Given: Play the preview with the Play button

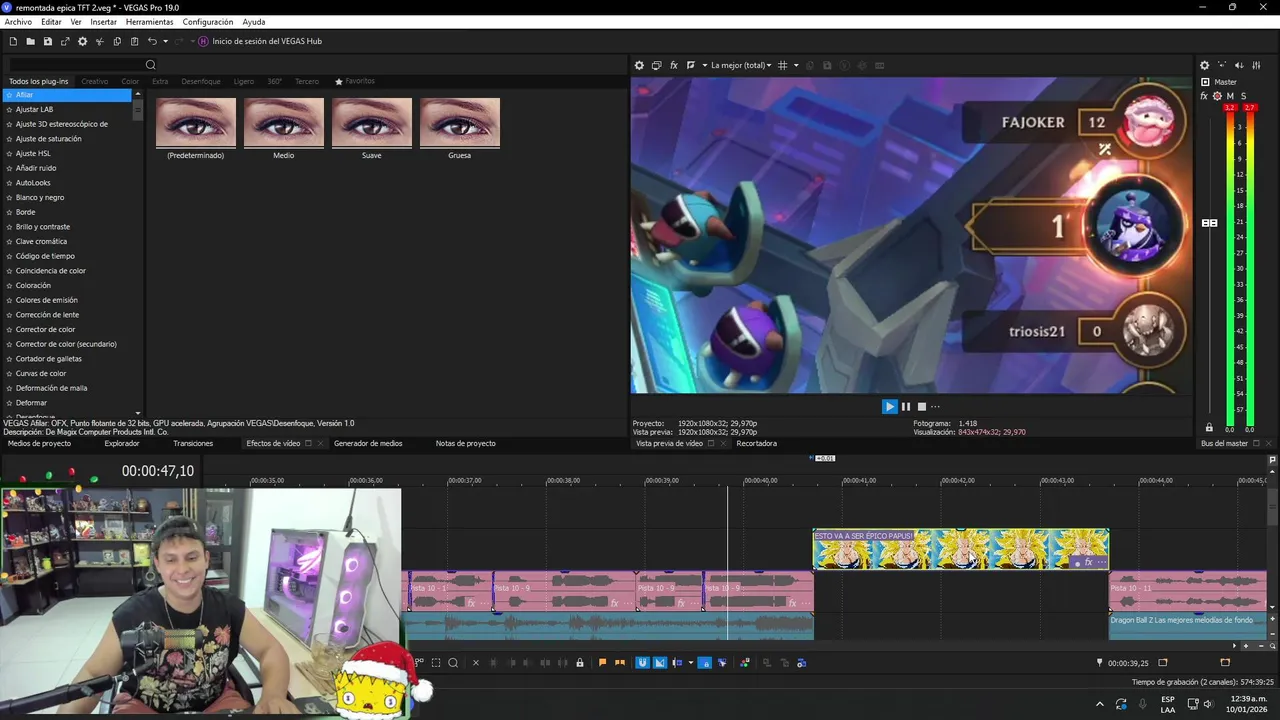Looking at the screenshot, I should [x=889, y=406].
